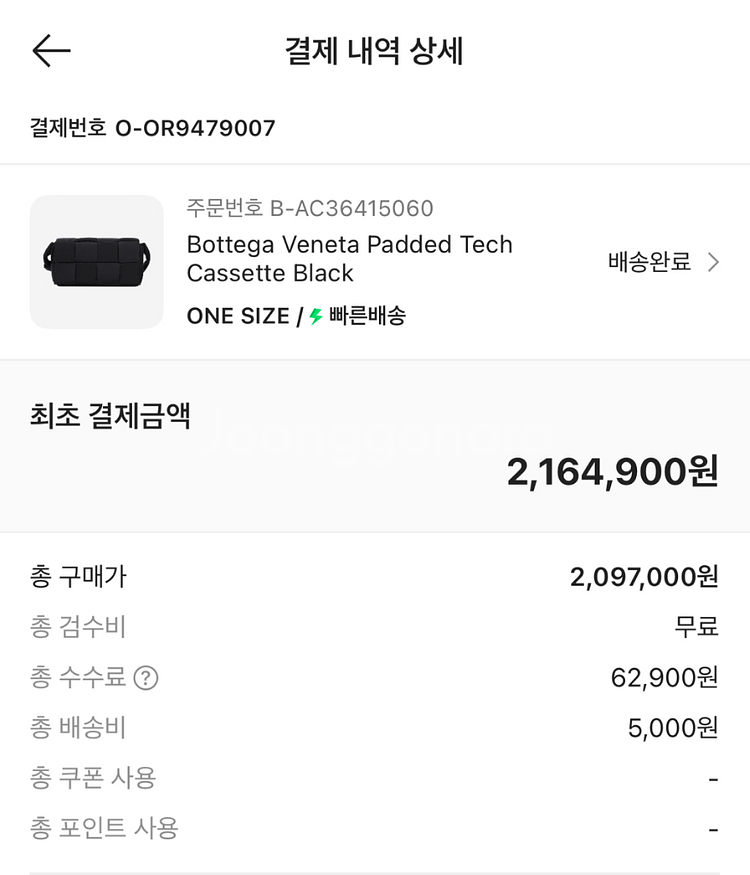Tap the 2,097,000원 purchase price value
Screen dimensions: 750x875
click(x=644, y=577)
